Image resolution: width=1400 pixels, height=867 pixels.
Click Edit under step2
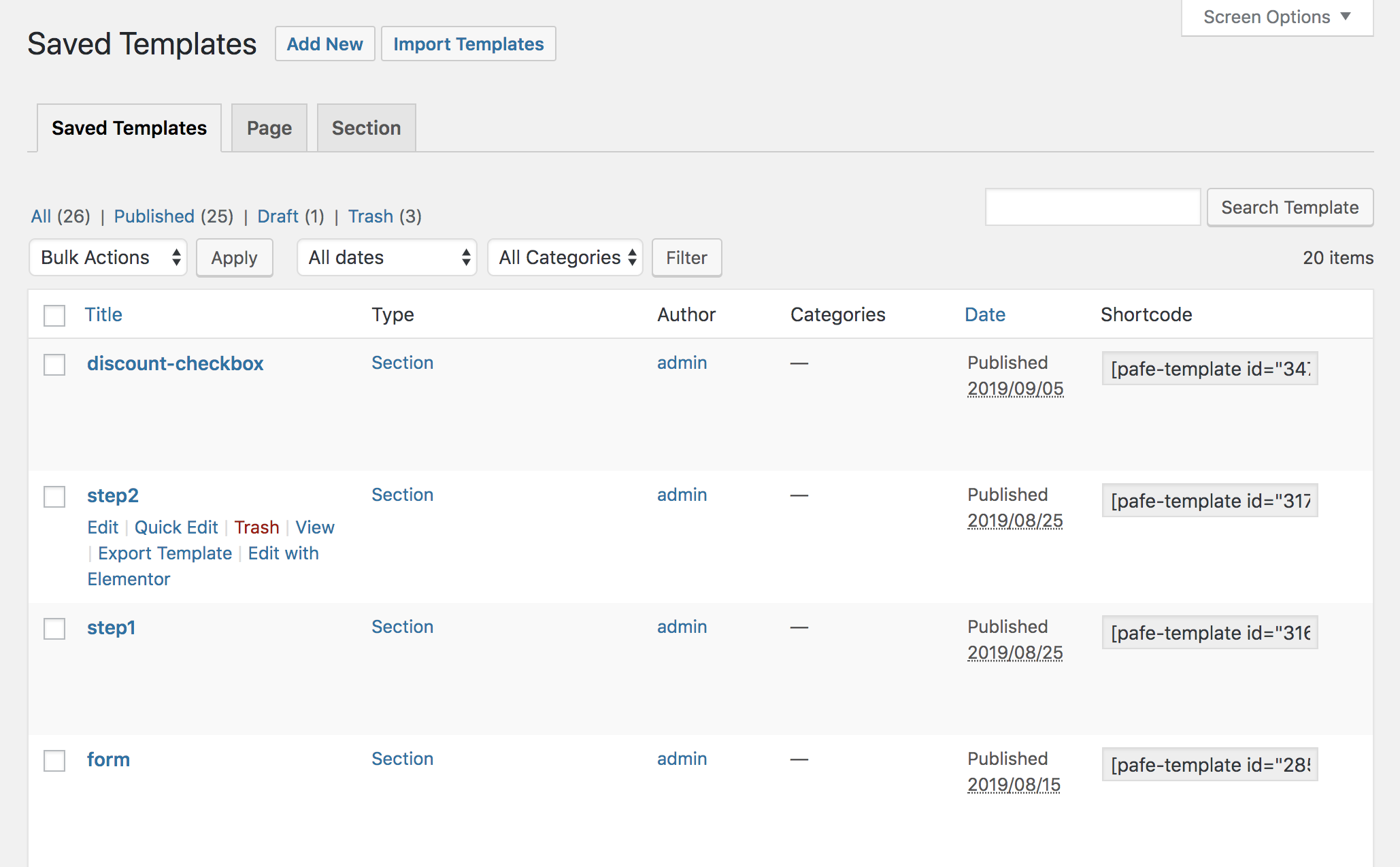[103, 527]
